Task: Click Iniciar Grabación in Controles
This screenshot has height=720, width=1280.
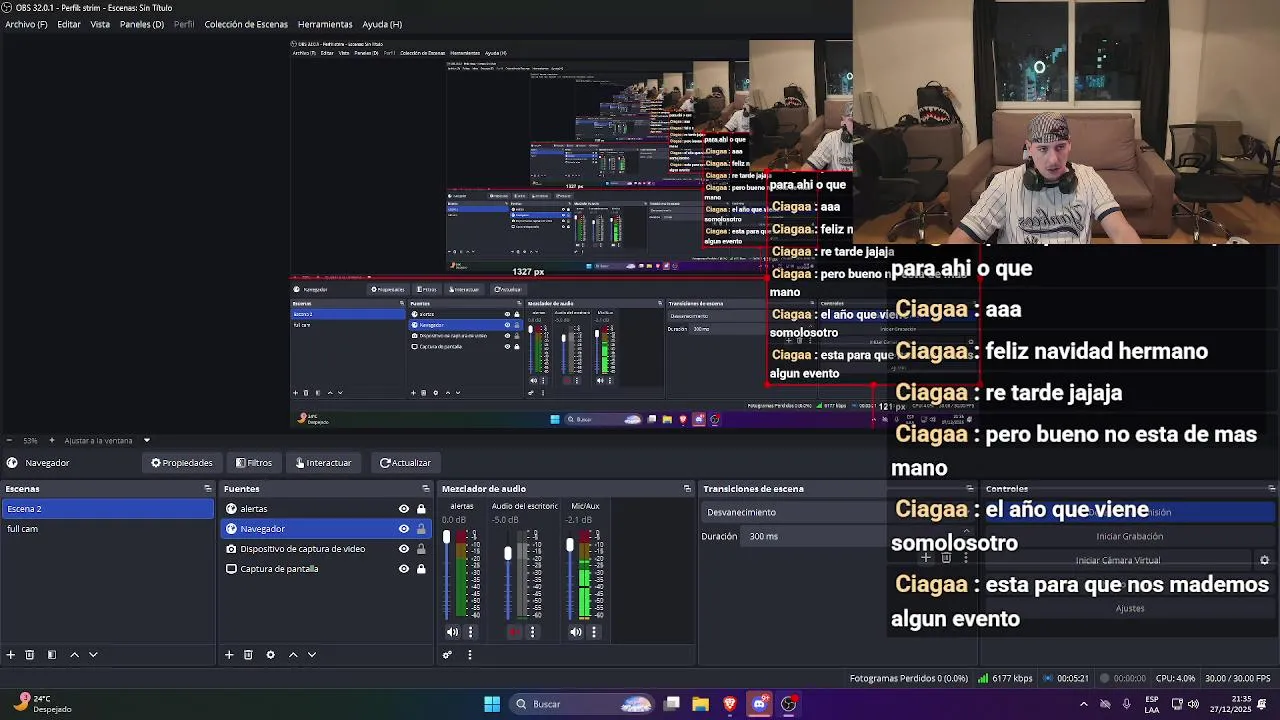Action: point(1130,536)
